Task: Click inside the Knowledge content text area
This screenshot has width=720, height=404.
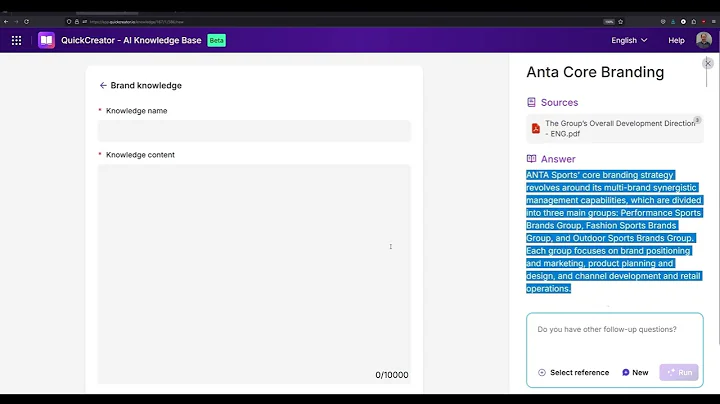Action: tap(254, 274)
